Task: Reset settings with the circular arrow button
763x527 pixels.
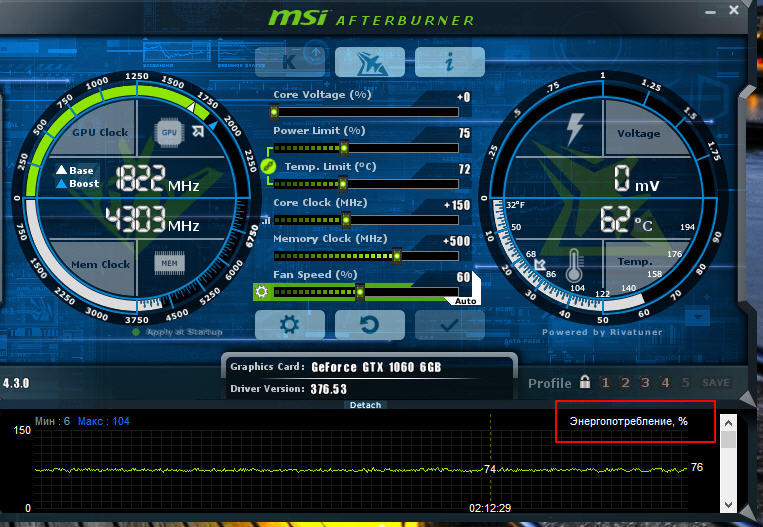Action: [x=370, y=325]
